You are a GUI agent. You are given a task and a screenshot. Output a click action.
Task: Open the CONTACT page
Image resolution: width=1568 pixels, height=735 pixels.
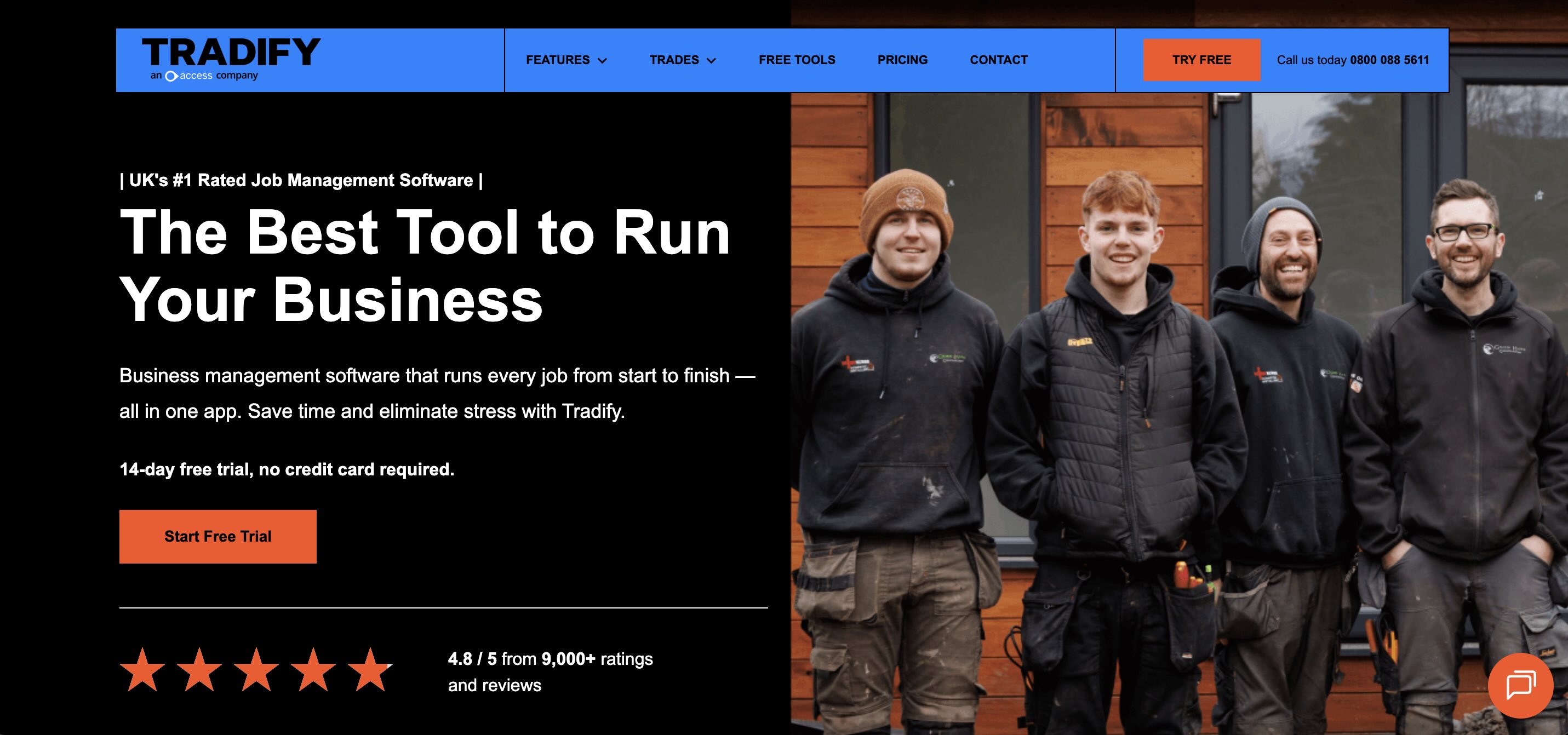[998, 60]
